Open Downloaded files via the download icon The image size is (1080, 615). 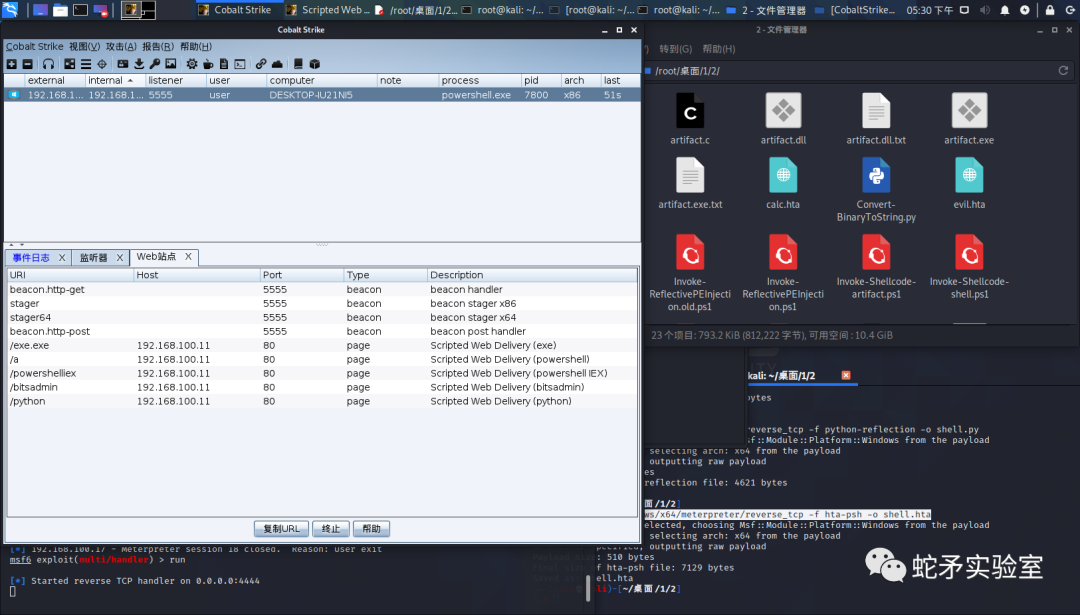coord(138,64)
